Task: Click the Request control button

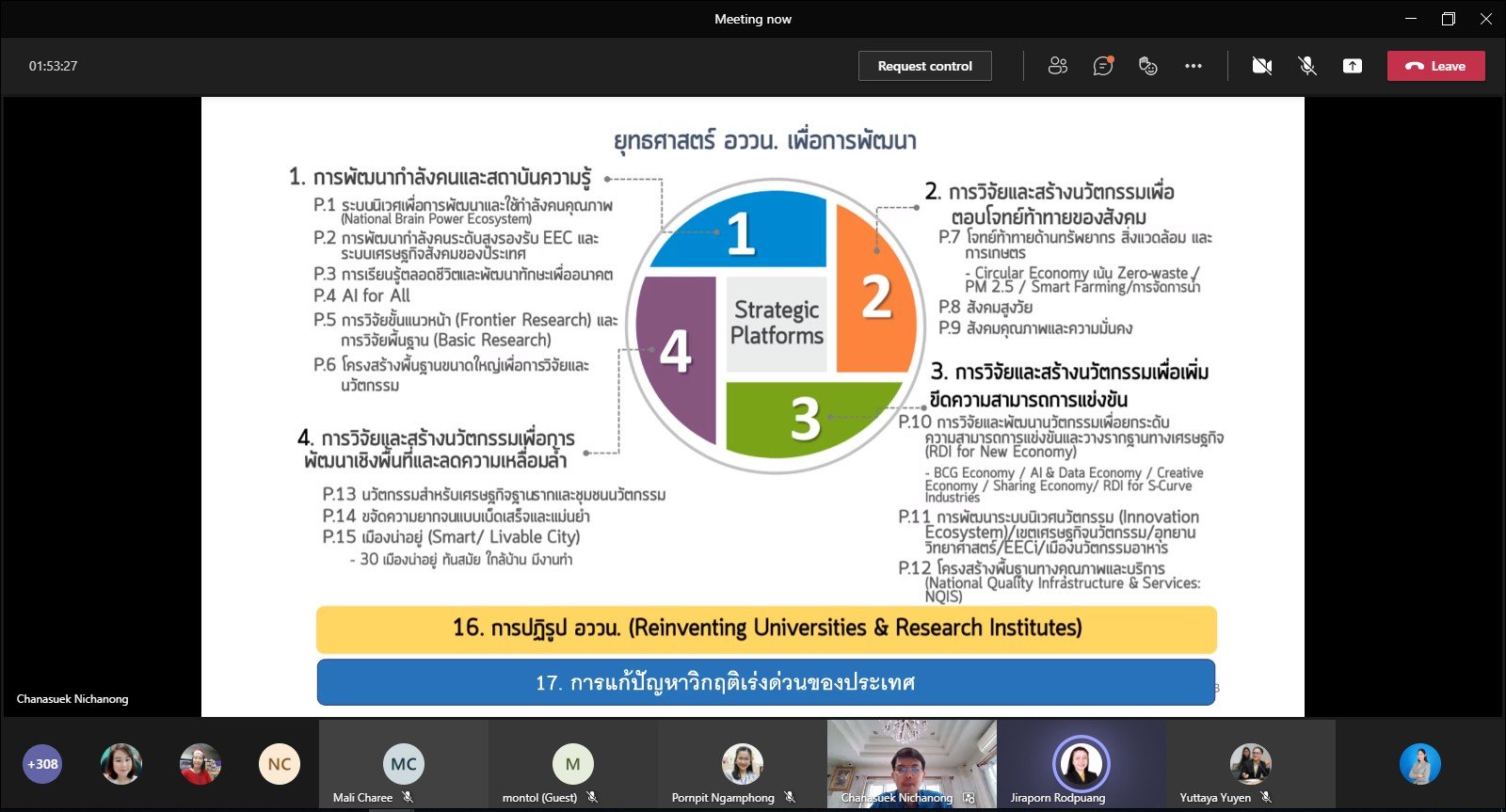Action: coord(924,66)
